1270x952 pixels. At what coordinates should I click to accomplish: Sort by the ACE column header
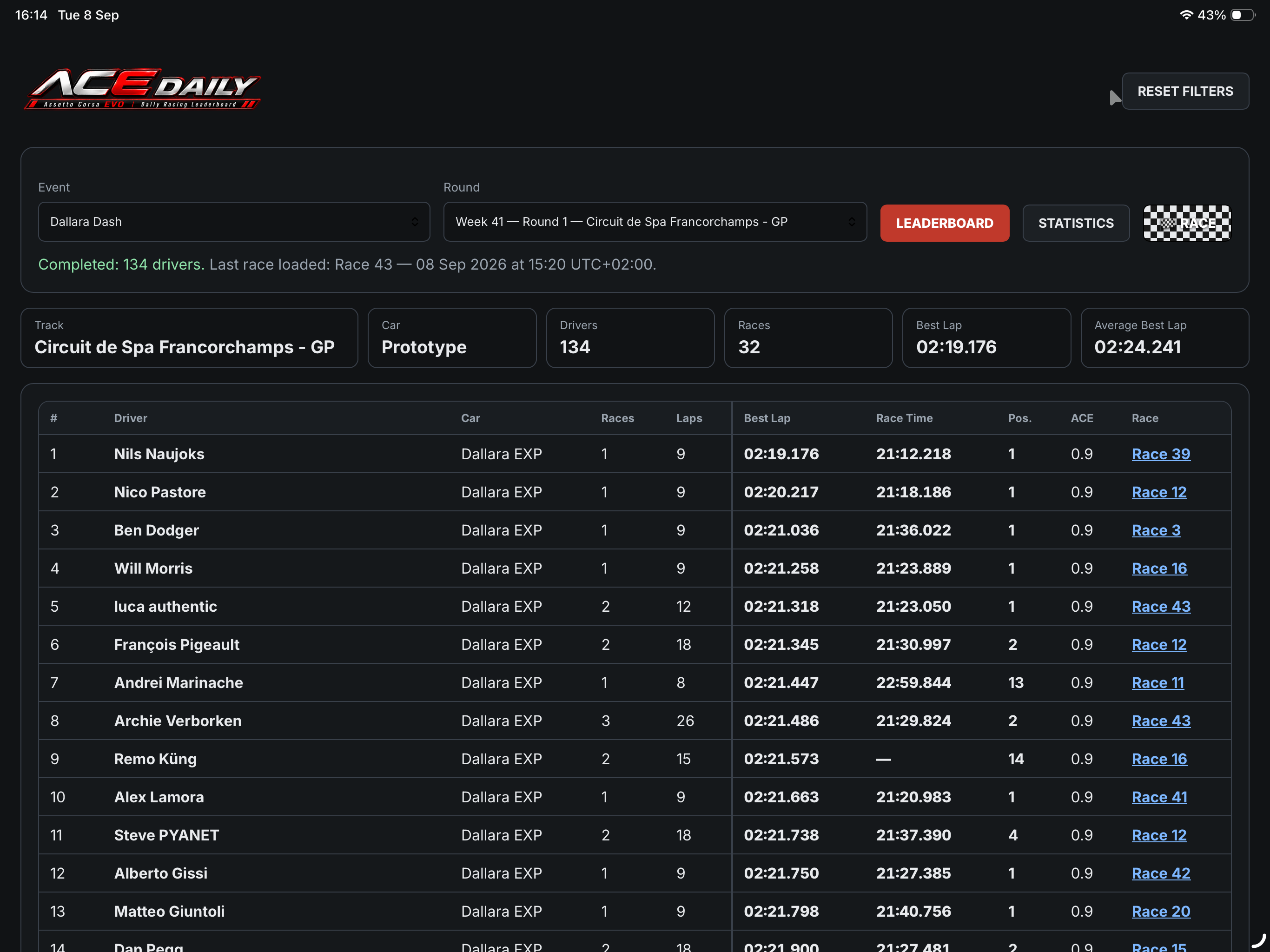(x=1082, y=418)
